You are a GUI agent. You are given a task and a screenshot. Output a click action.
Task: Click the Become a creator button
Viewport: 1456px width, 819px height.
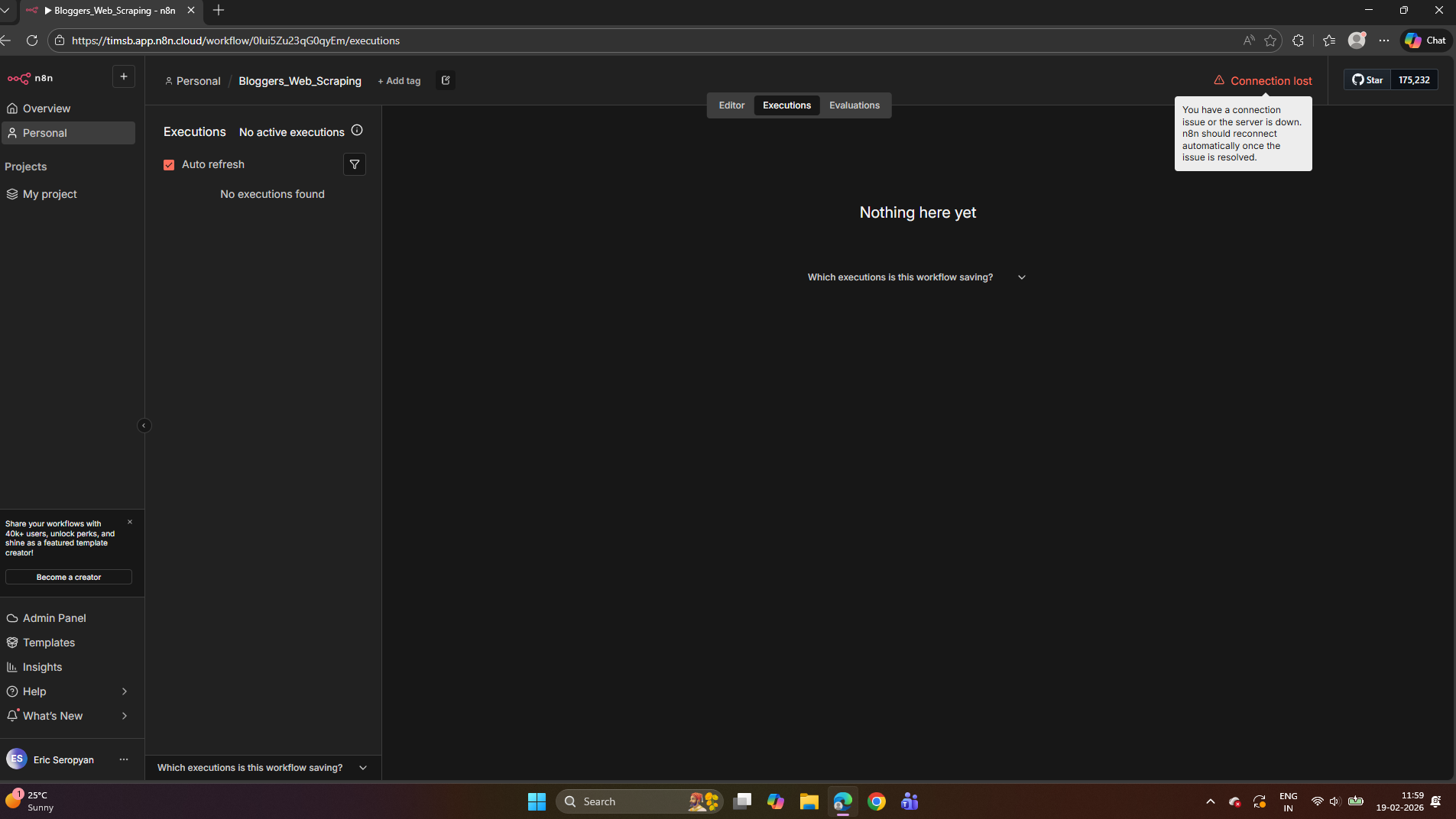click(69, 577)
